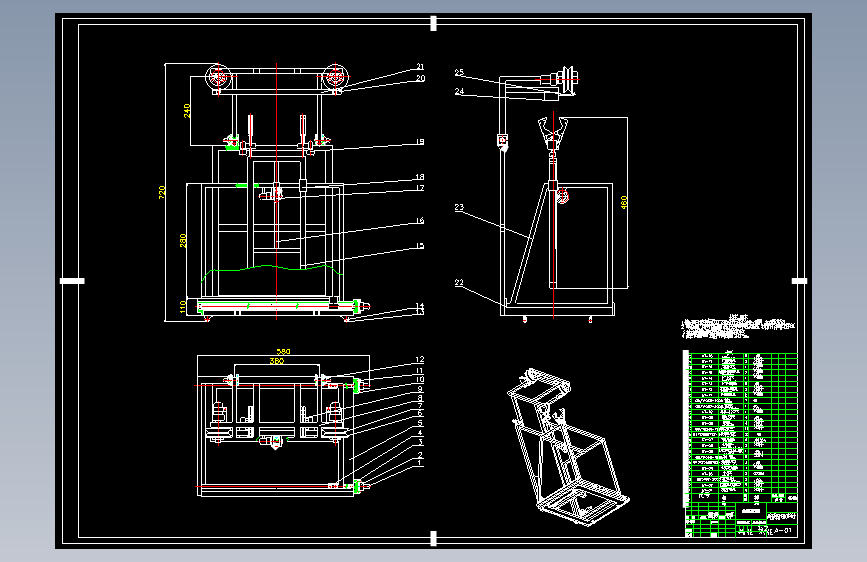
Task: Click part callout number 19
Action: [x=420, y=142]
